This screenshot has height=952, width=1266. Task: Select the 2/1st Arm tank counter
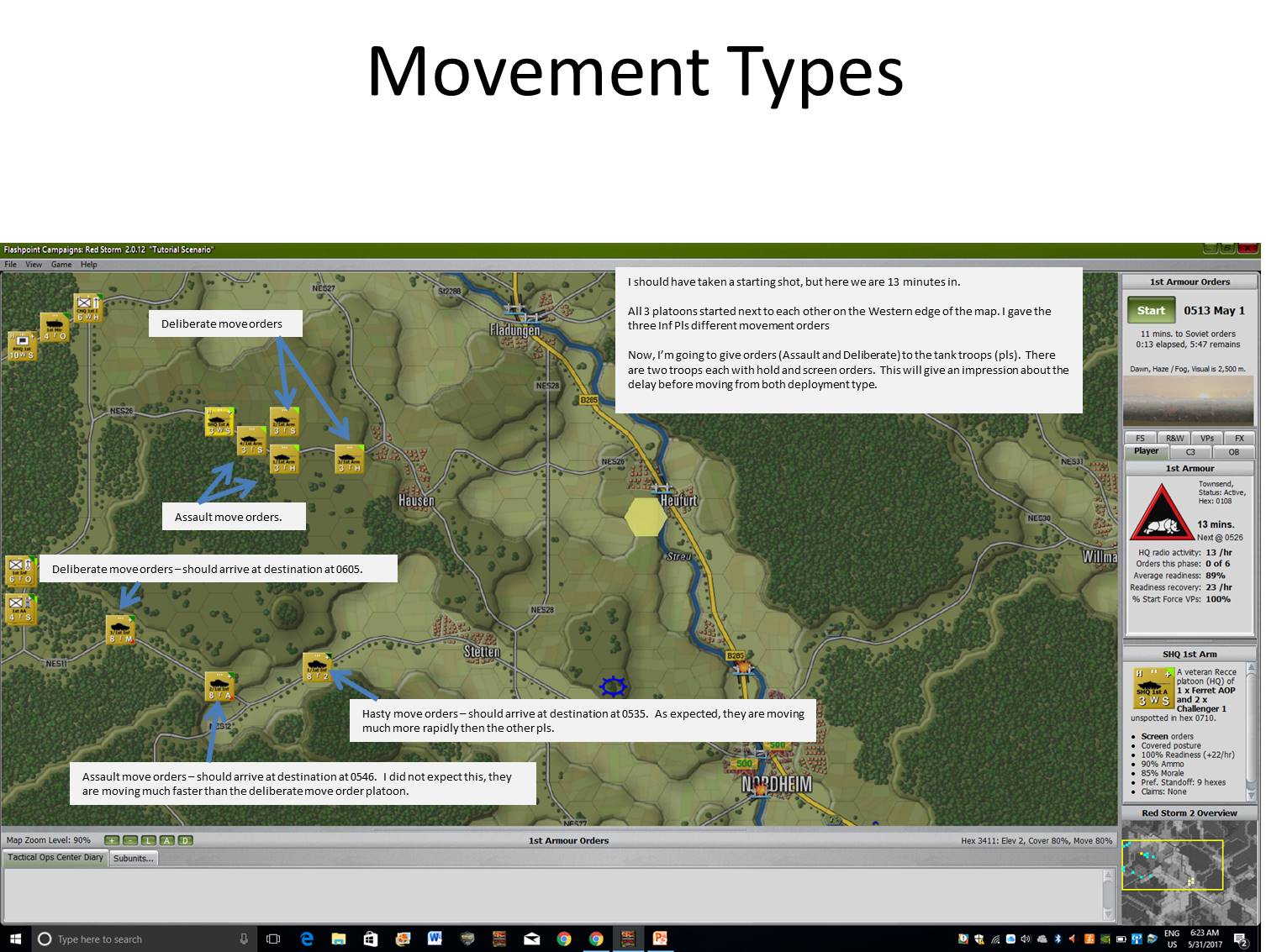click(284, 421)
